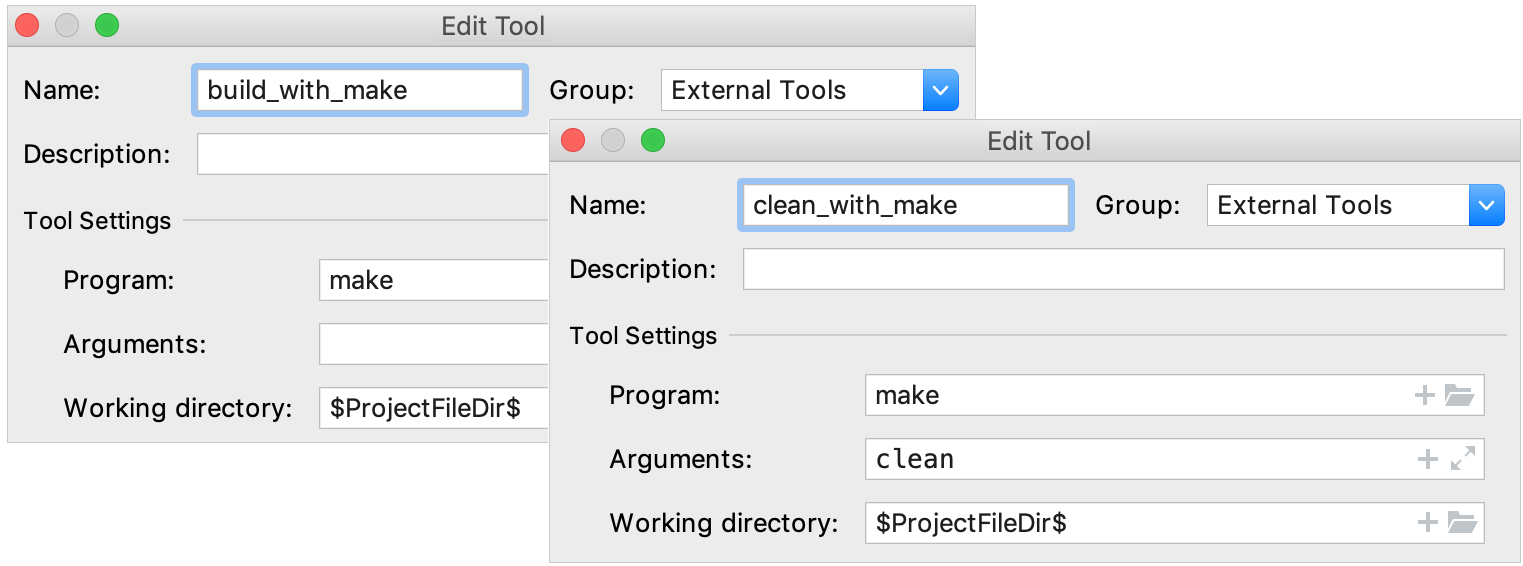Screen dimensions: 1523x566
Task: Open Group dropdown in clean_with_make dialog
Action: [x=1486, y=206]
